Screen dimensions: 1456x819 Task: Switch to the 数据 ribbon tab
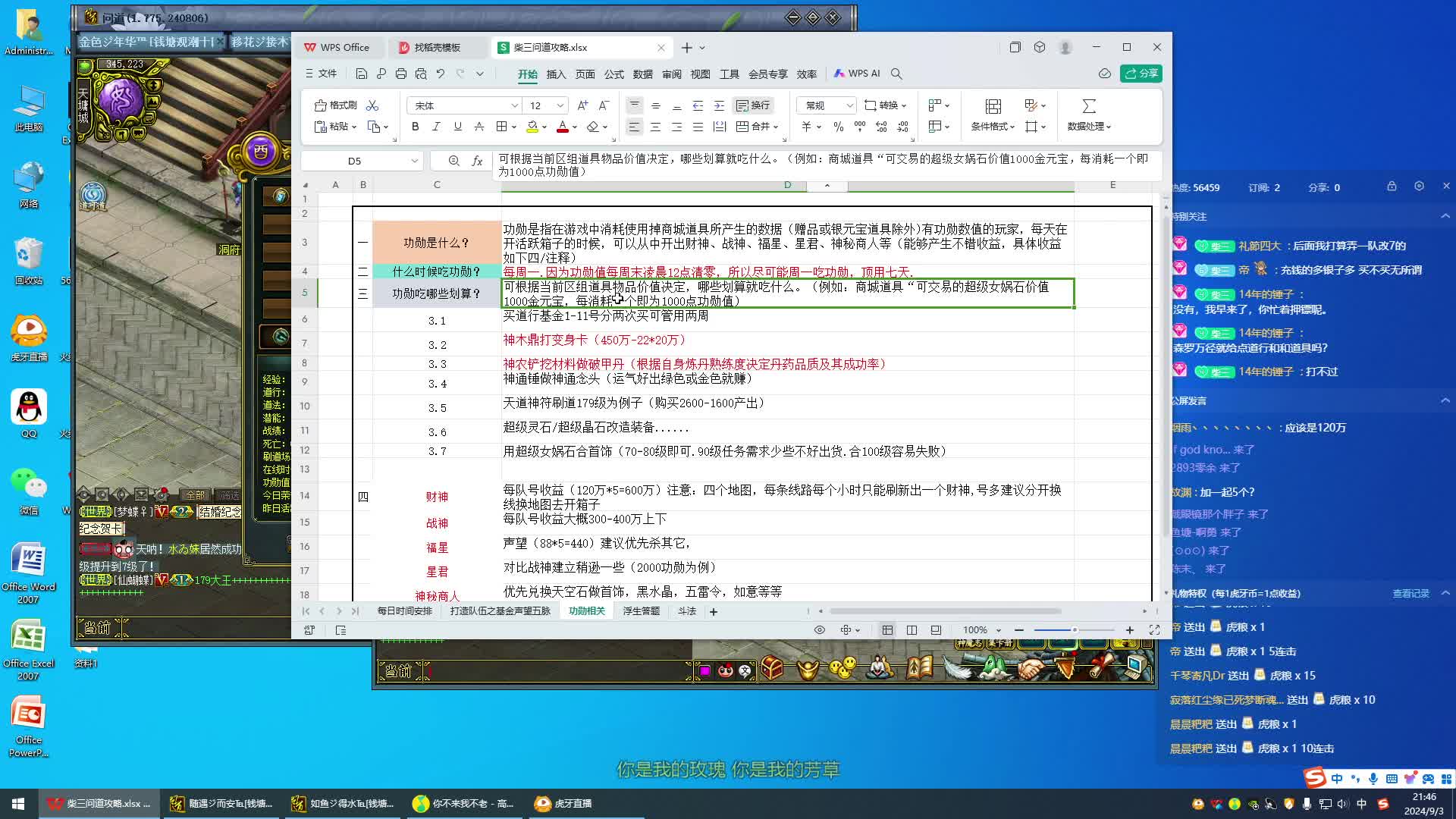(x=642, y=74)
